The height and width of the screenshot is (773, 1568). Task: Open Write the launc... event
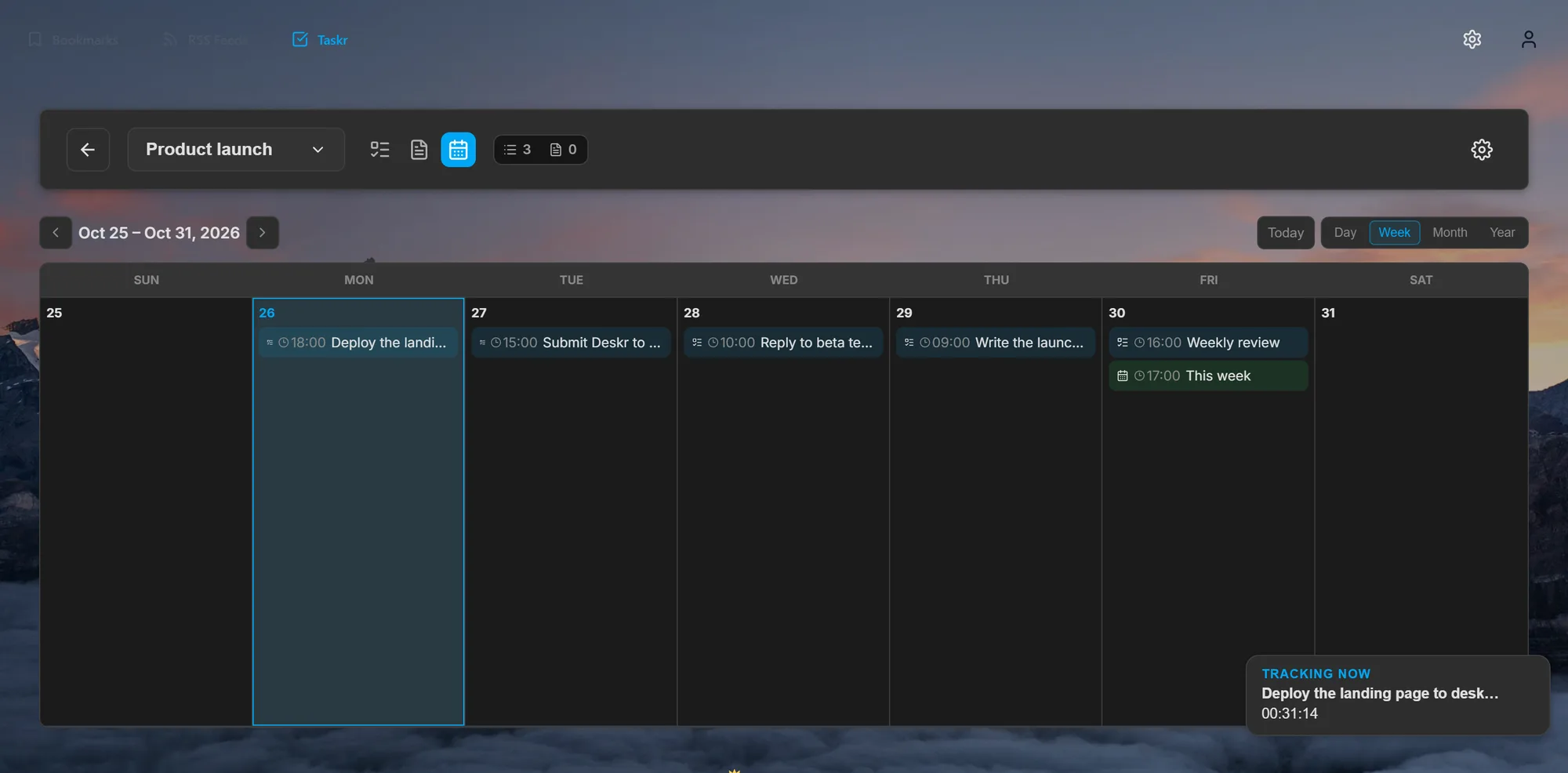pos(996,343)
